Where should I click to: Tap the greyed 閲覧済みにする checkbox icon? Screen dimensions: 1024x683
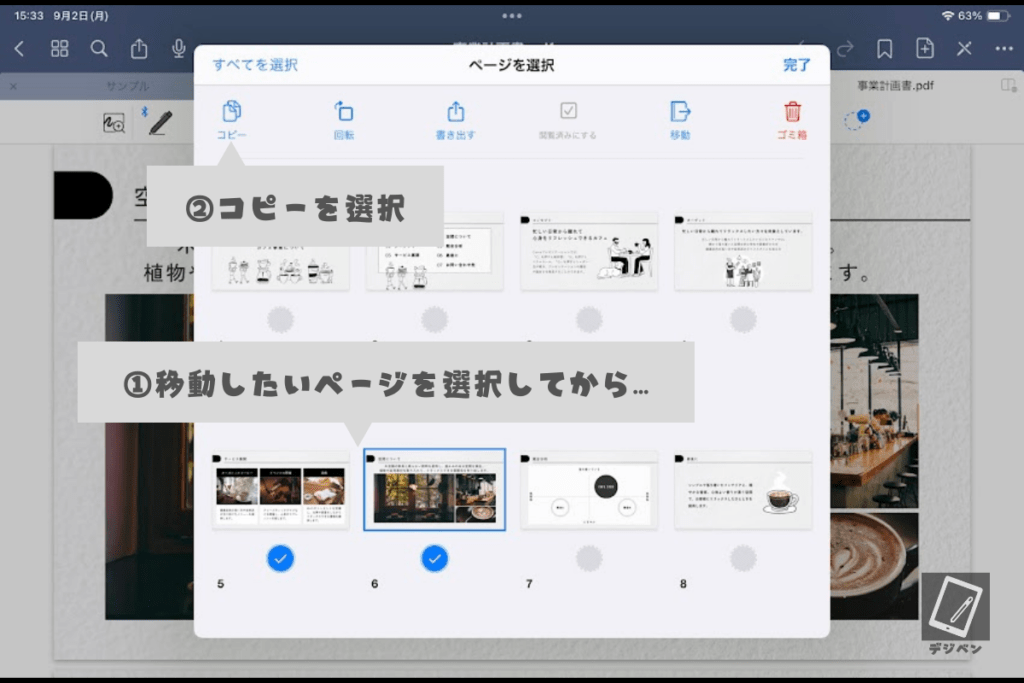coord(568,111)
